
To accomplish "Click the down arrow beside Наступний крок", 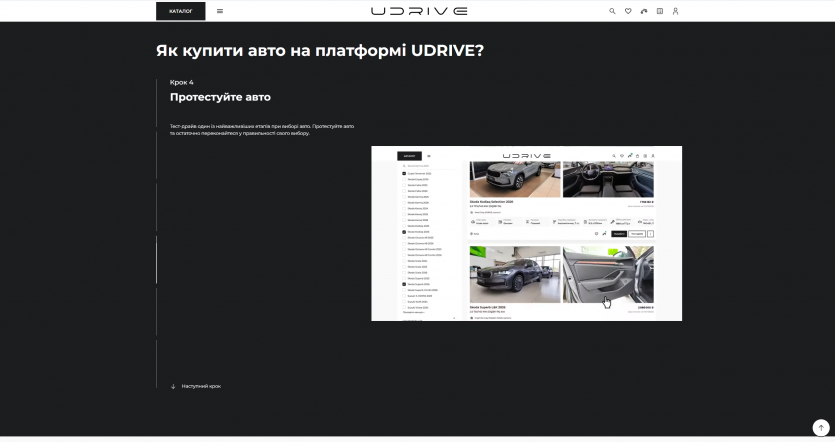I will (173, 386).
